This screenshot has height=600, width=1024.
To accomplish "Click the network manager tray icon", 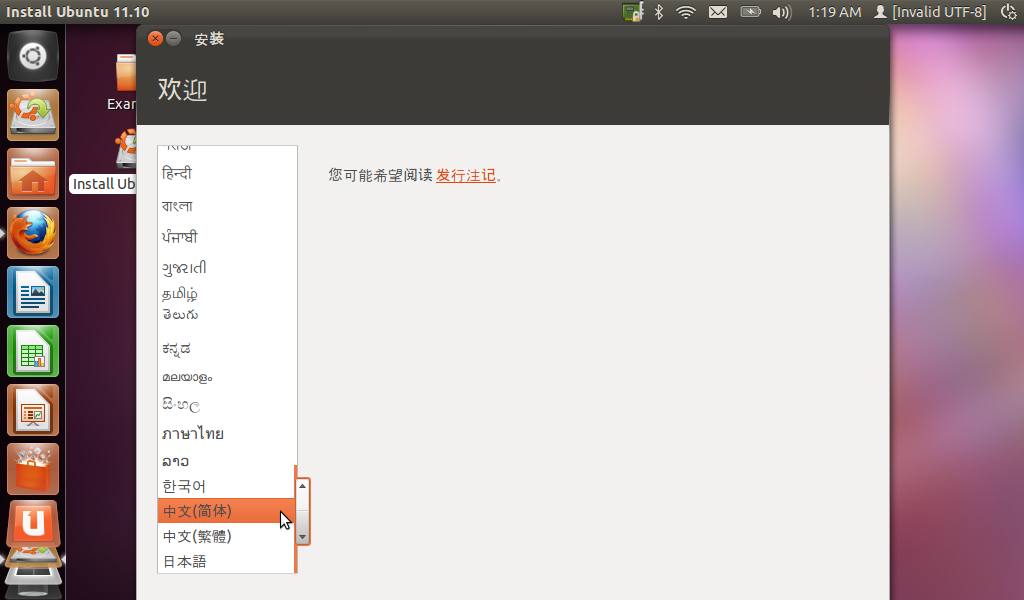I will pos(632,12).
